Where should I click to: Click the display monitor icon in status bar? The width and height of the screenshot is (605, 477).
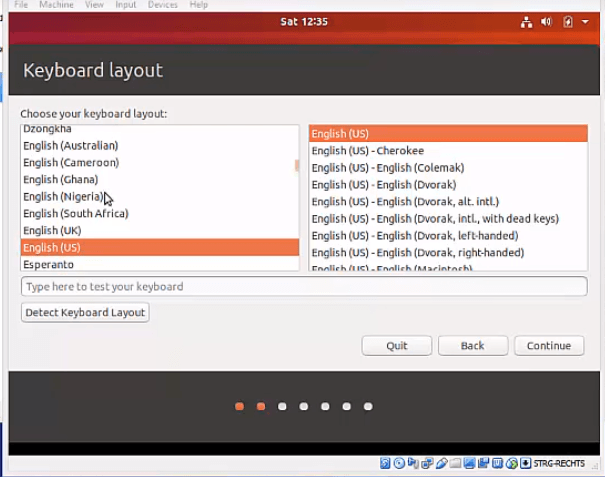[x=469, y=463]
